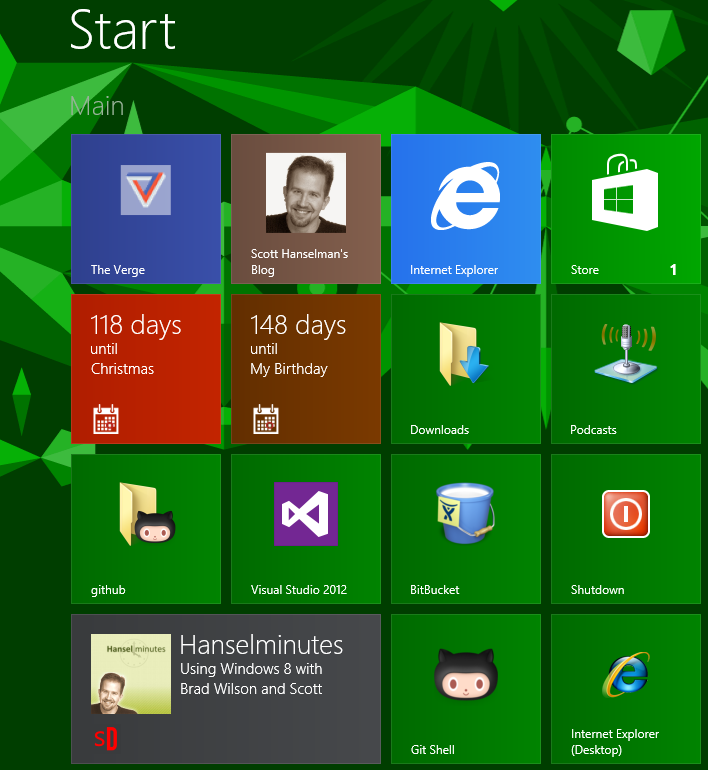Click calendar icon on My Birthday tile

266,418
